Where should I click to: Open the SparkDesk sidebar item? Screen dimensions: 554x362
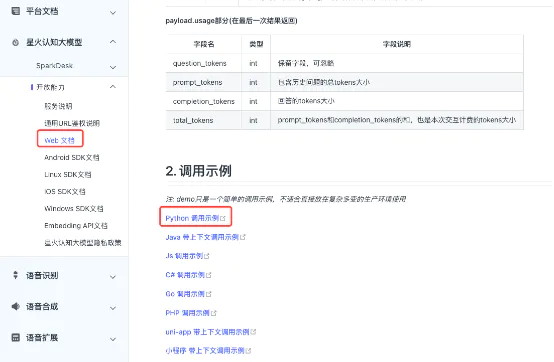54,66
